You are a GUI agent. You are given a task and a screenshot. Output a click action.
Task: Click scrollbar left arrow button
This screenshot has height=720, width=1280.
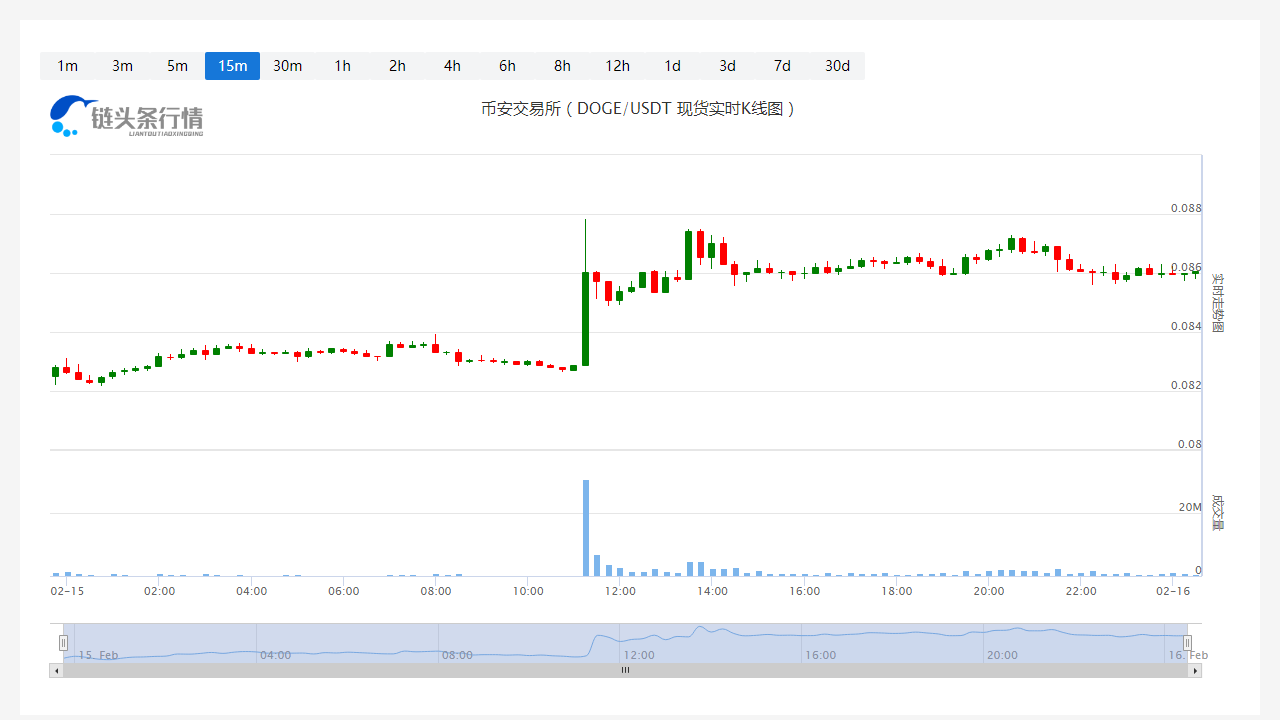[55, 671]
